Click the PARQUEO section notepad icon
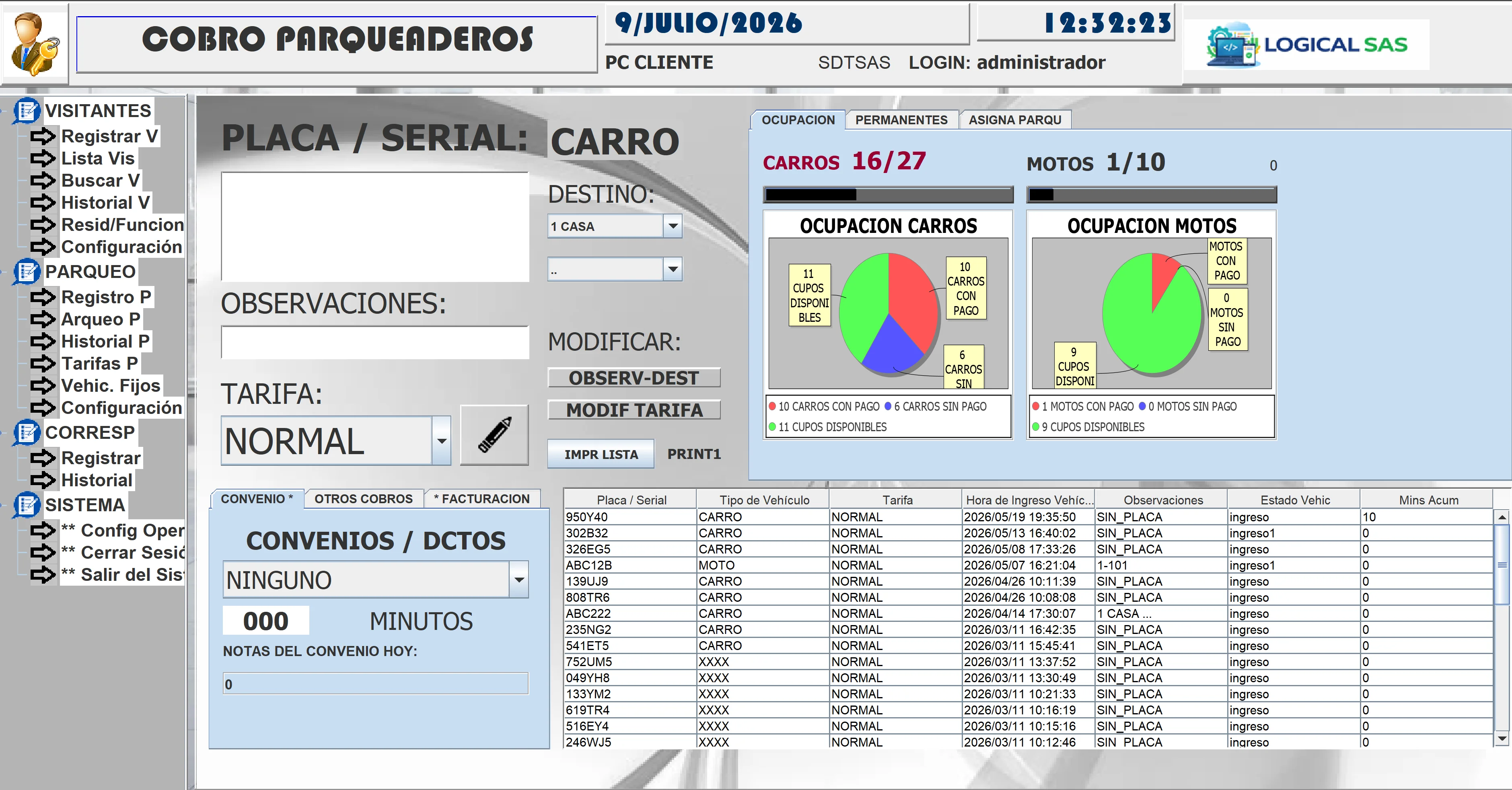The width and height of the screenshot is (1512, 790). coord(27,272)
